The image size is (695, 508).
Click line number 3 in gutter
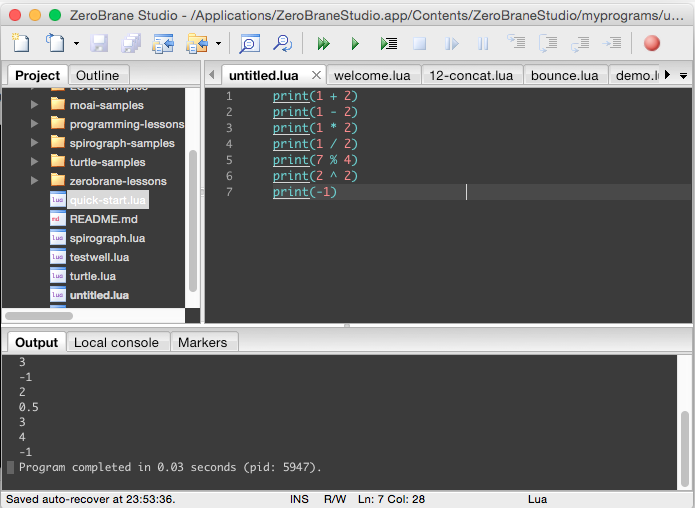(x=229, y=128)
